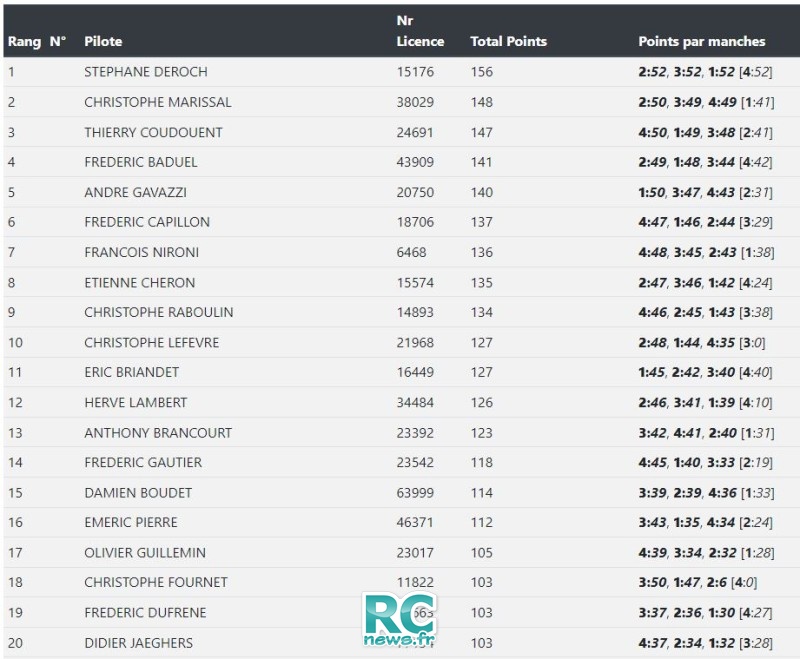
Task: Click ANDRE GAVAZZI total points 140
Action: [481, 192]
